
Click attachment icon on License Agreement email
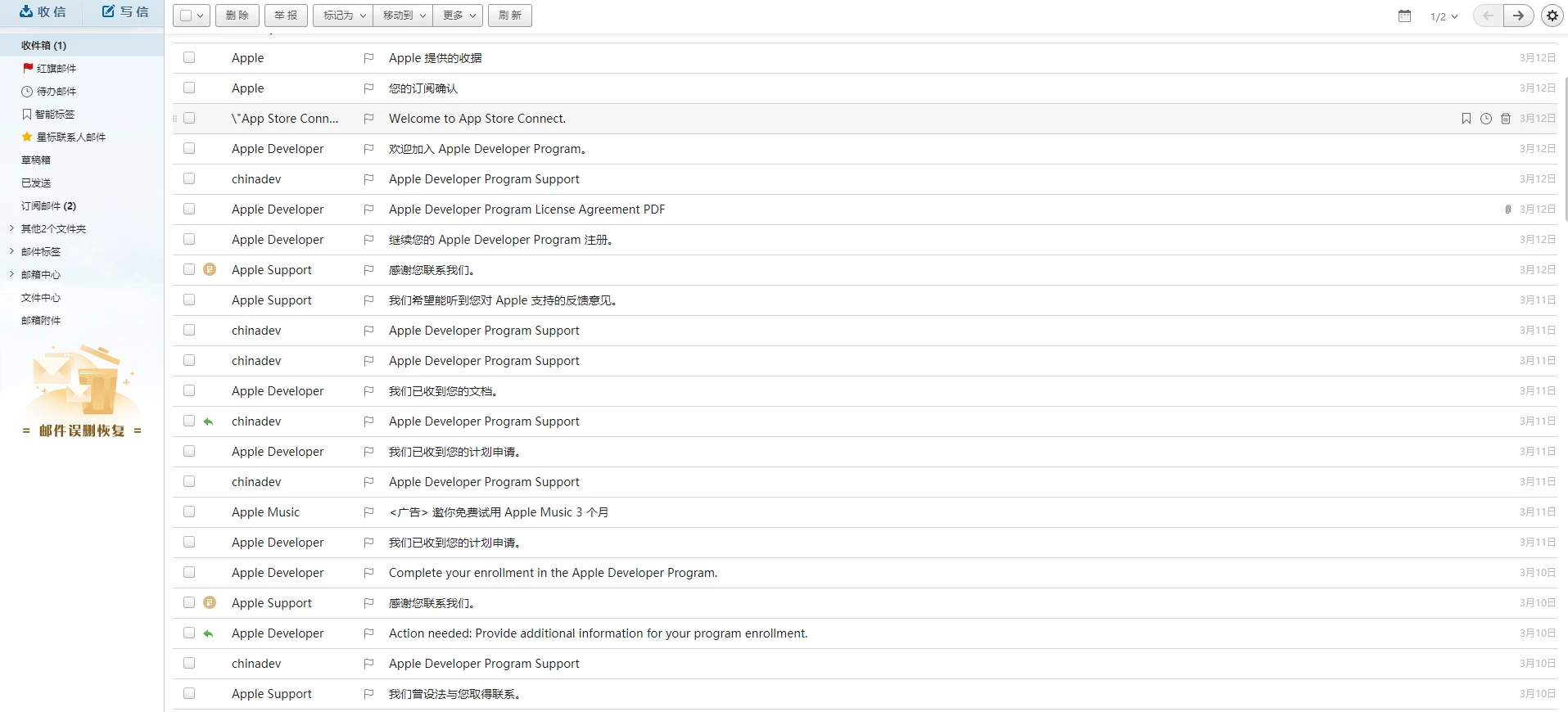tap(1507, 210)
